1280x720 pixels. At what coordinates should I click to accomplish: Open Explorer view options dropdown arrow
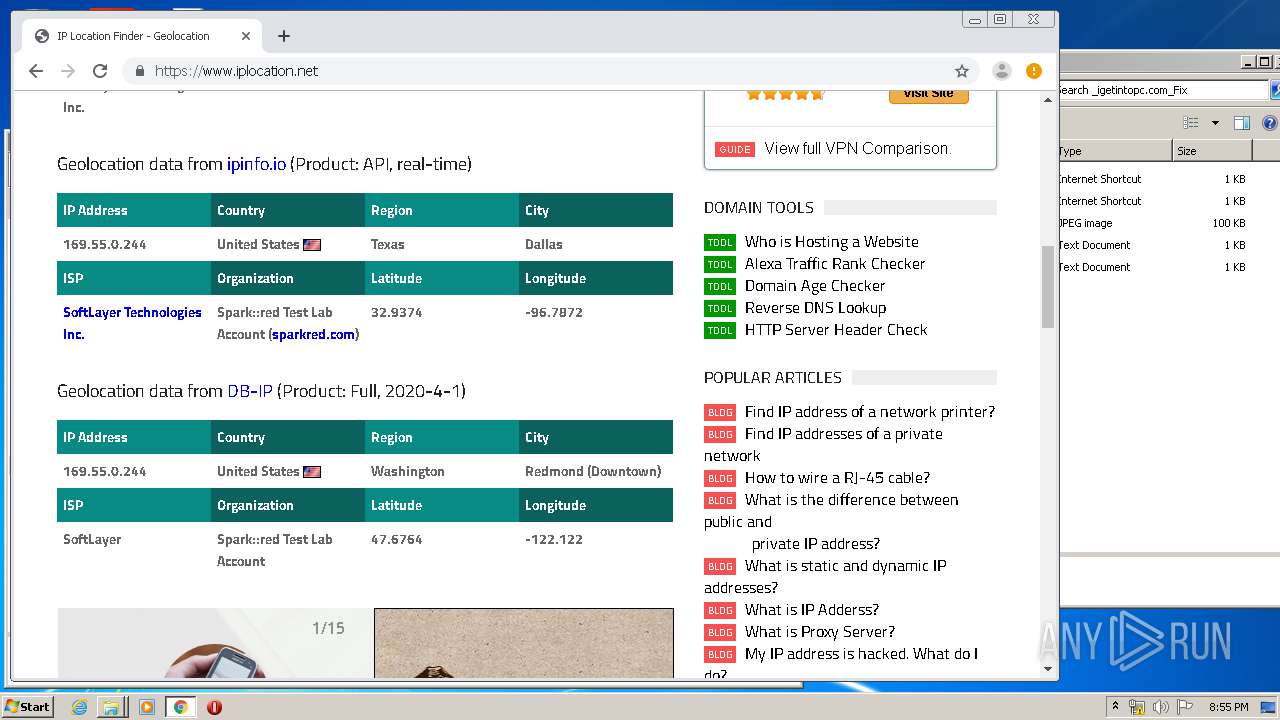pyautogui.click(x=1215, y=124)
